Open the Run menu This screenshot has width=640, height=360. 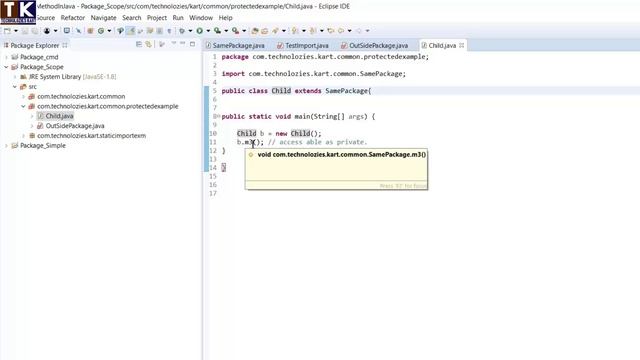point(178,18)
